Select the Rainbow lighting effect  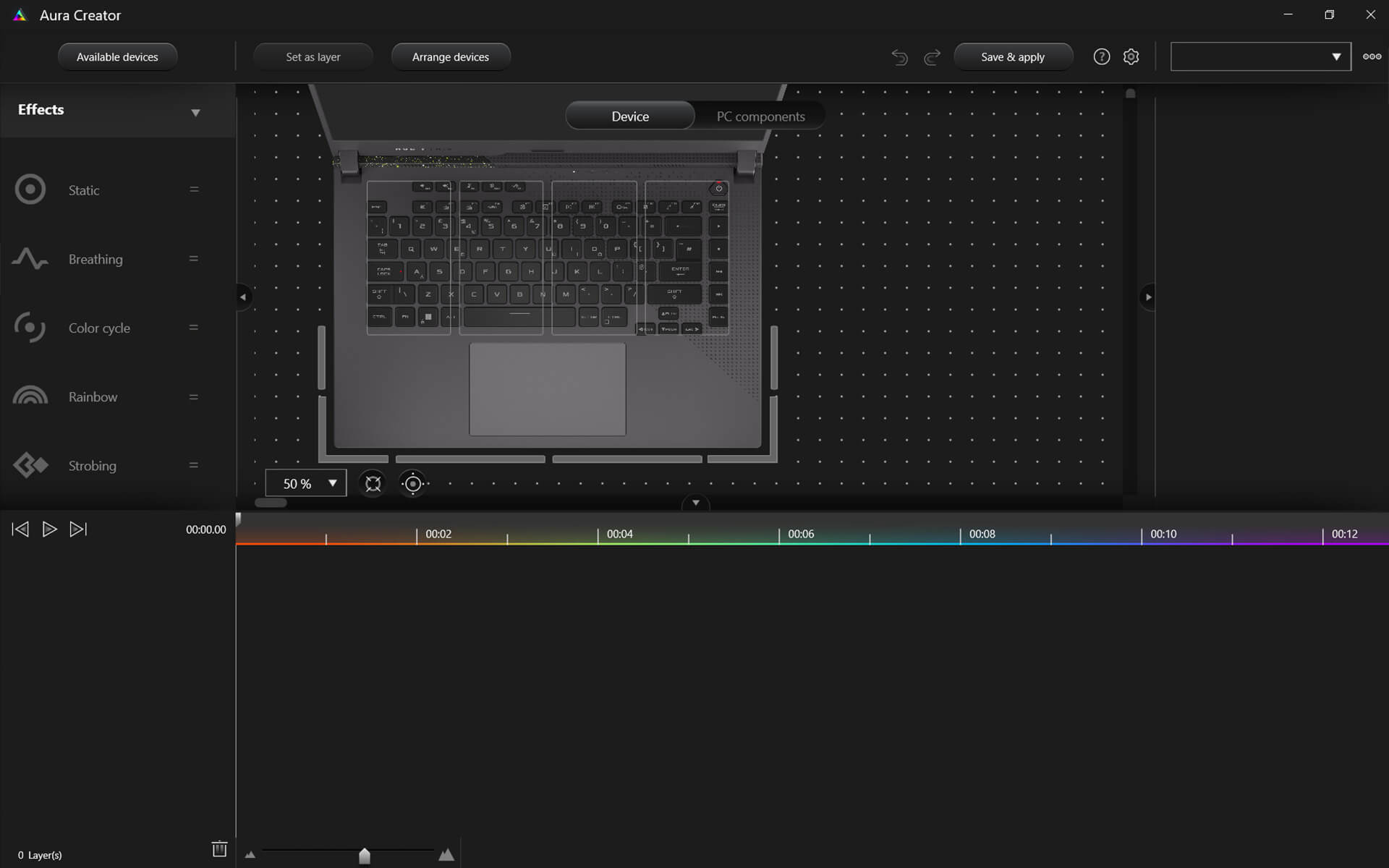pyautogui.click(x=92, y=396)
